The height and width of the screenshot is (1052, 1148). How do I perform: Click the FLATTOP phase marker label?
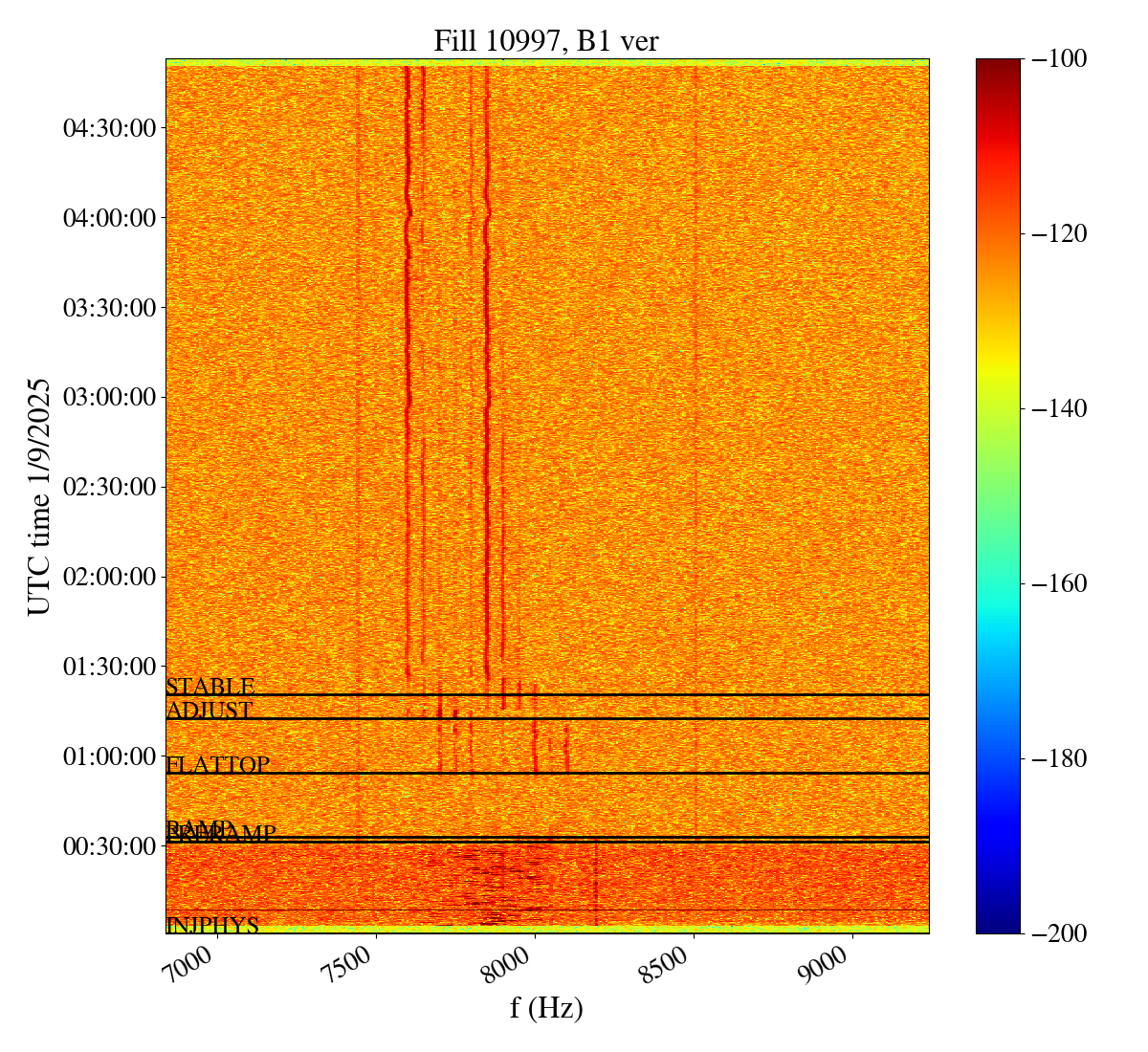pos(217,765)
